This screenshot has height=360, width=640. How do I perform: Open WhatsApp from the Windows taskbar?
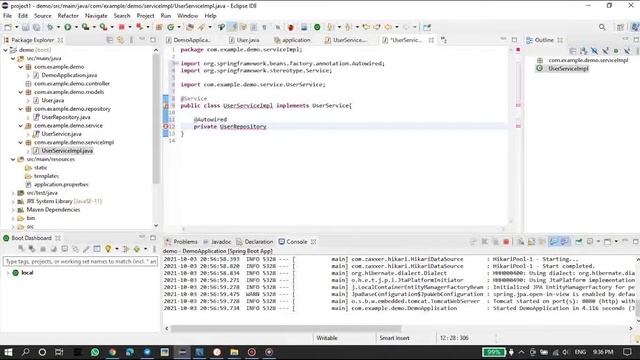pos(95,352)
